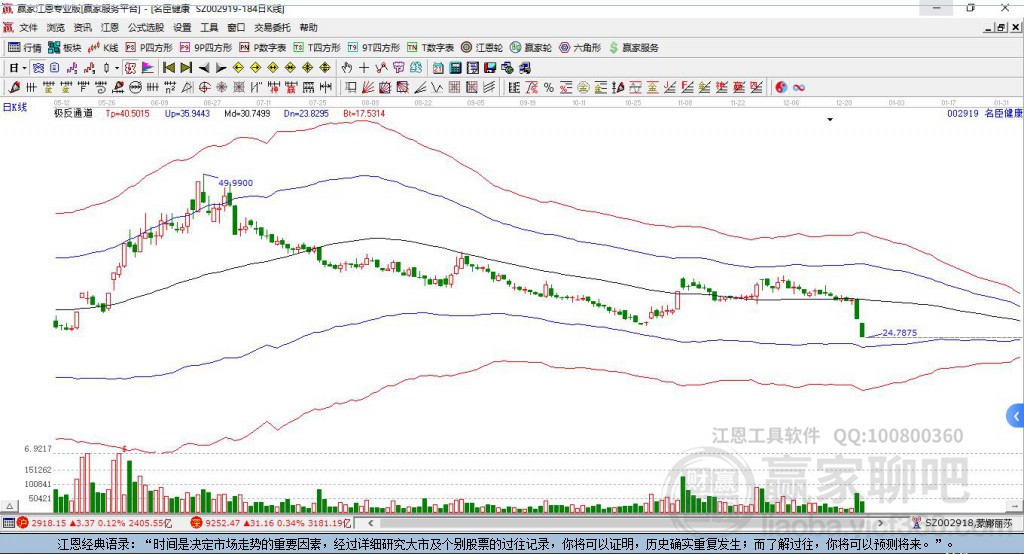
Task: Open the 浏览 menu
Action: coord(56,27)
